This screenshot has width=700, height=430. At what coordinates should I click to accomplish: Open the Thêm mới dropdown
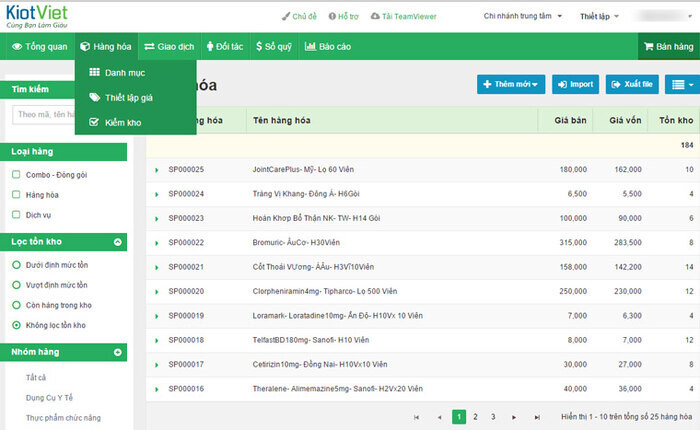pyautogui.click(x=510, y=85)
